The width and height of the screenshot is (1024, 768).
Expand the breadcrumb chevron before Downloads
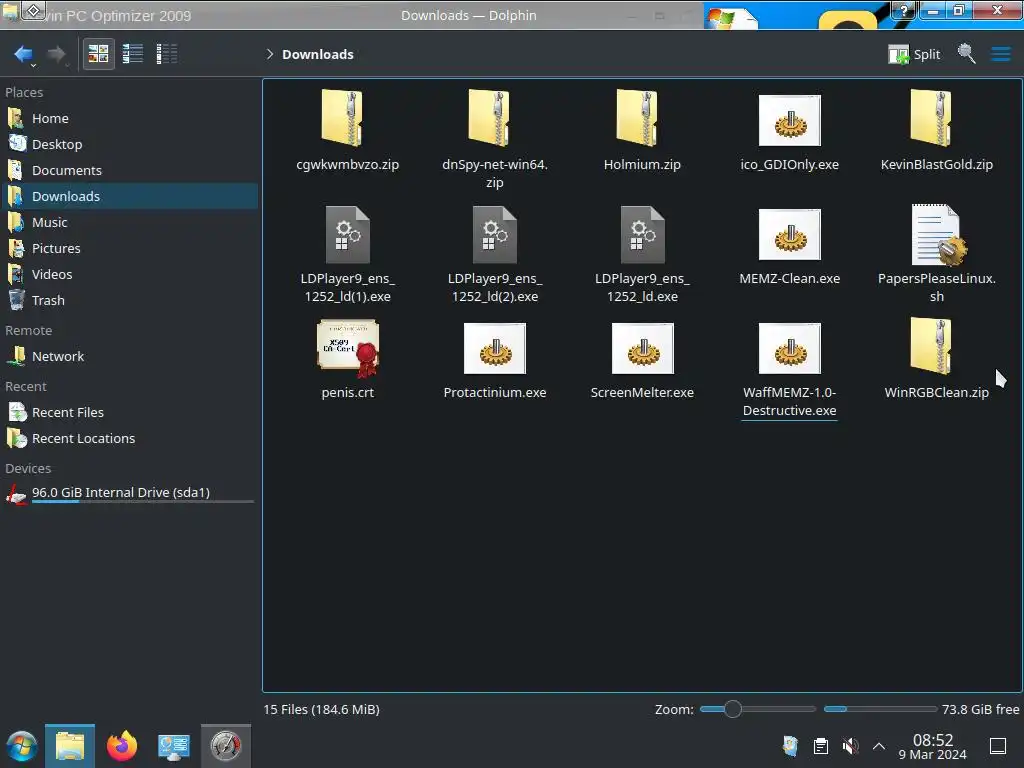[269, 54]
